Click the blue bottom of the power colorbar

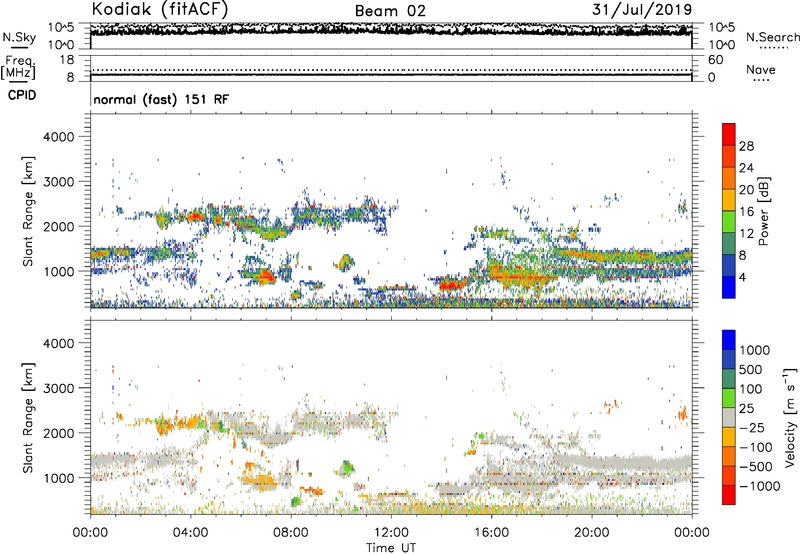click(729, 287)
